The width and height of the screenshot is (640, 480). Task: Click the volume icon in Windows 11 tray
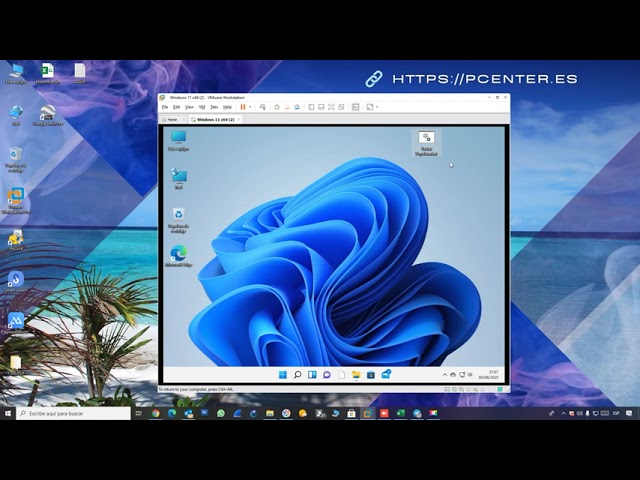(x=470, y=375)
